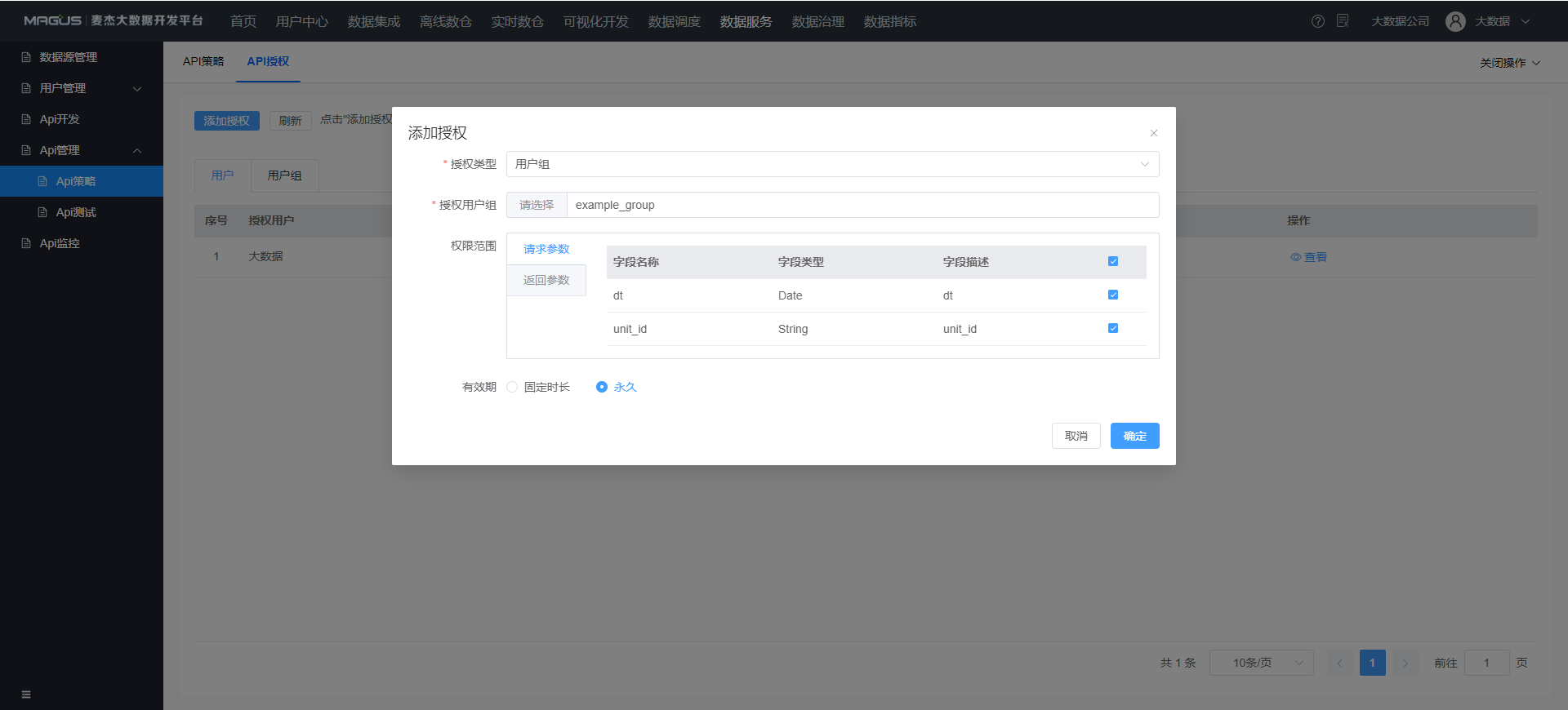This screenshot has height=710, width=1568.
Task: Collapse the Api管理 sidebar menu
Action: point(82,150)
